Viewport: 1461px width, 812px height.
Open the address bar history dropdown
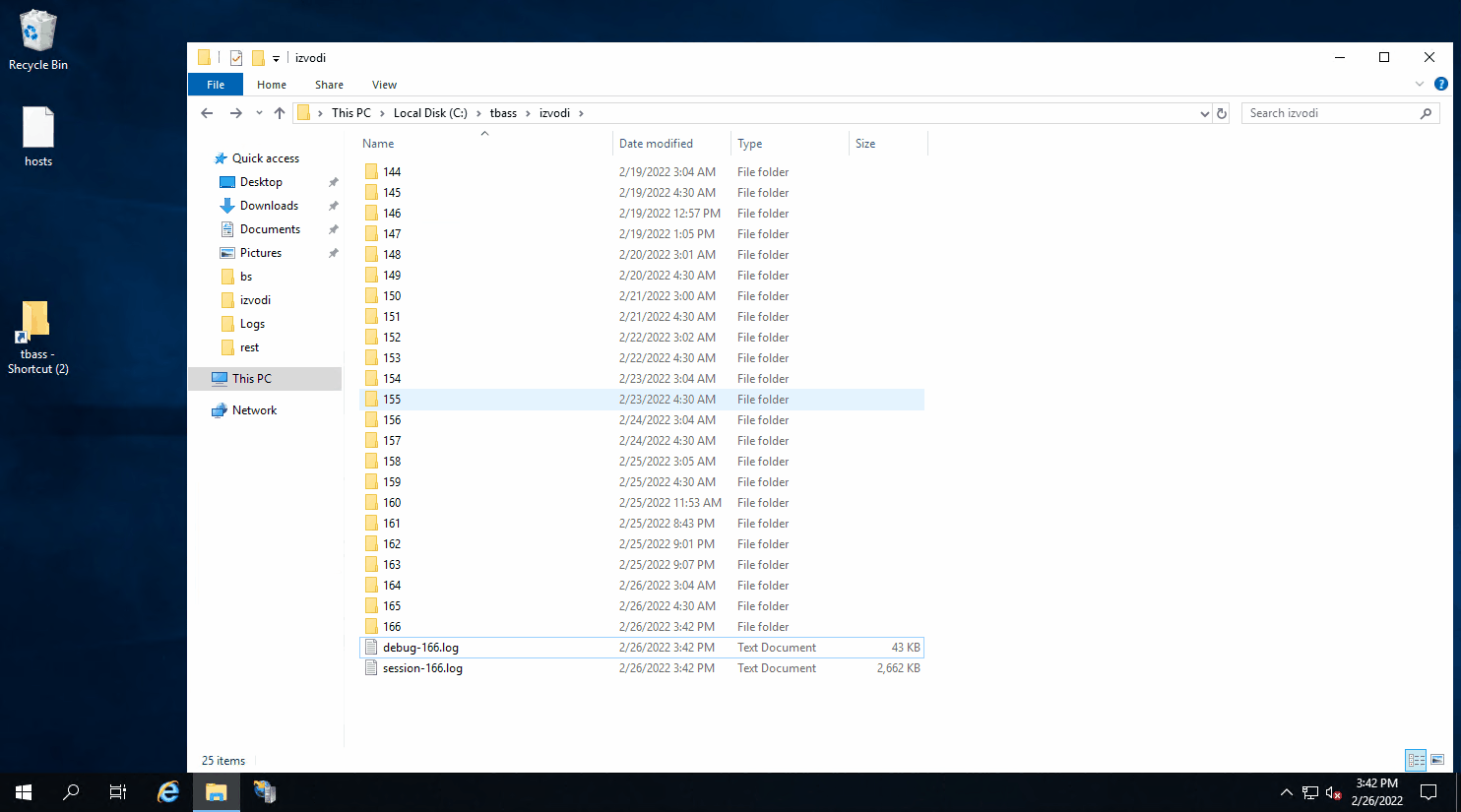click(x=1204, y=113)
